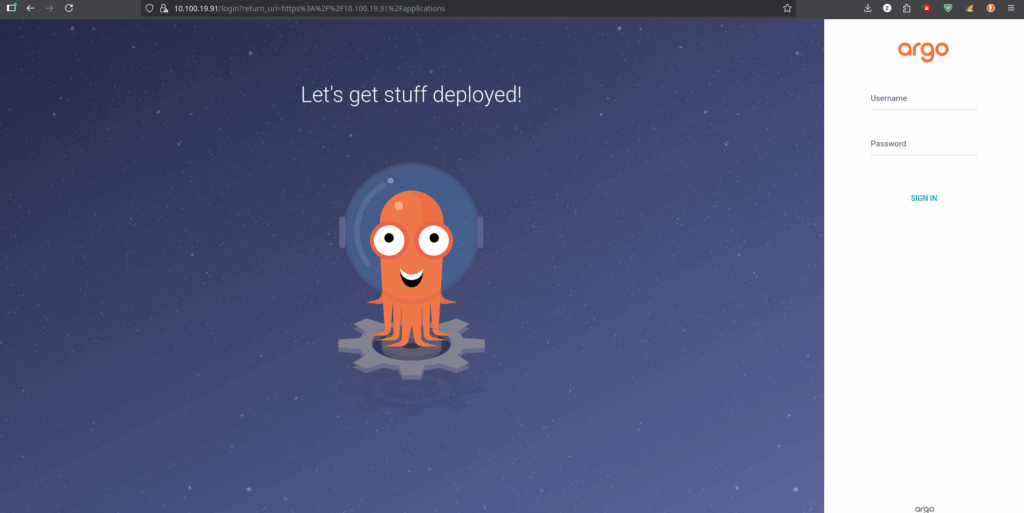Click the SIGN IN button
The height and width of the screenshot is (513, 1024).
[923, 198]
